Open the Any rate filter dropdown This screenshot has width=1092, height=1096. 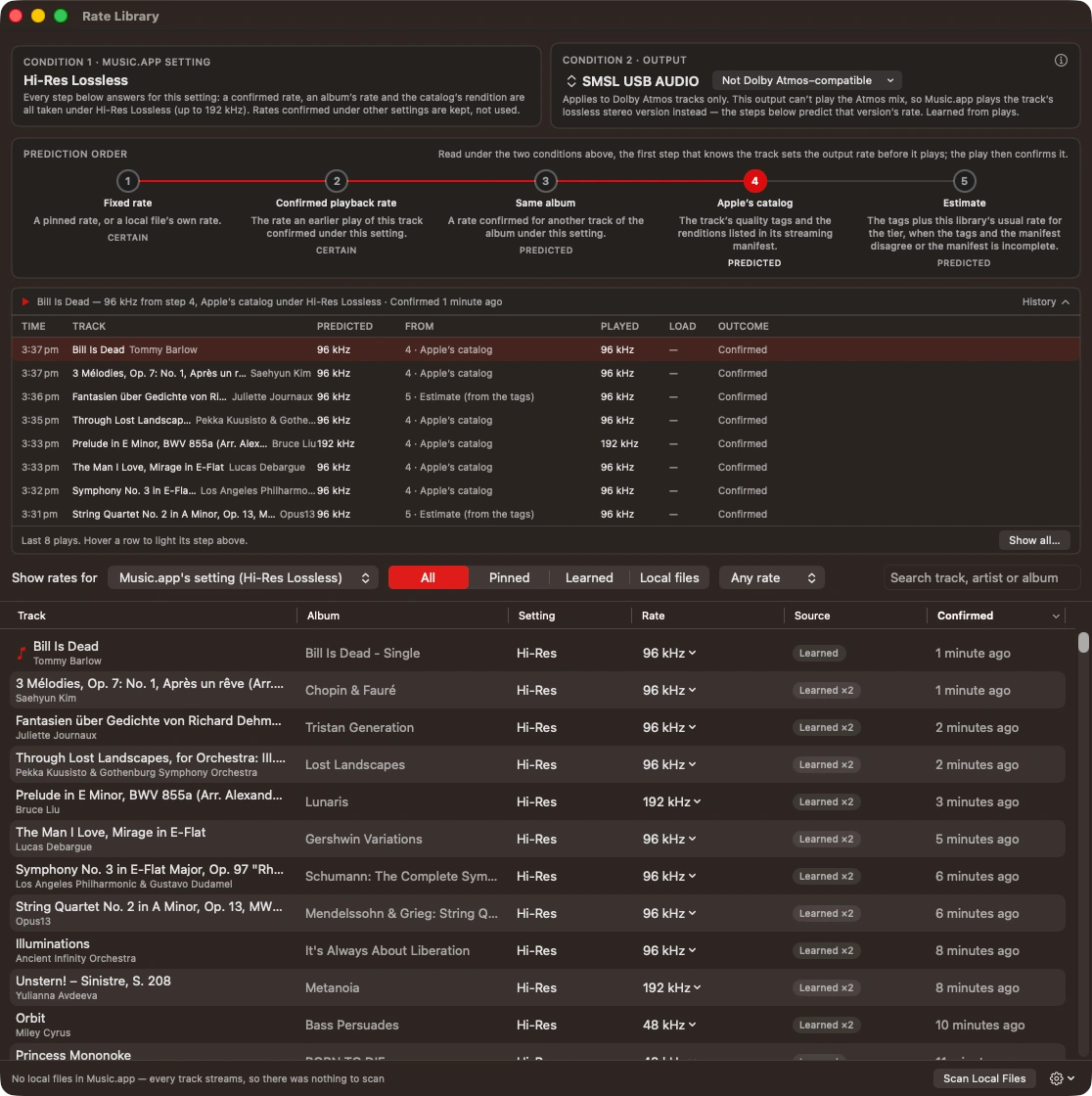(x=772, y=578)
